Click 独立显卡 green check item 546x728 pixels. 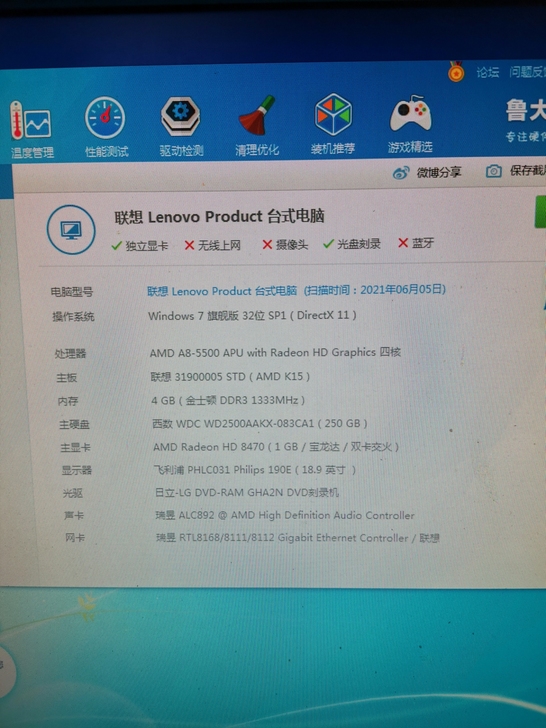[140, 245]
